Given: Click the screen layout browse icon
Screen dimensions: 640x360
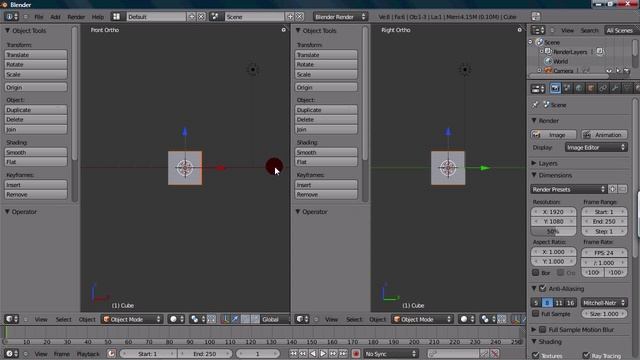Looking at the screenshot, I should (117, 17).
